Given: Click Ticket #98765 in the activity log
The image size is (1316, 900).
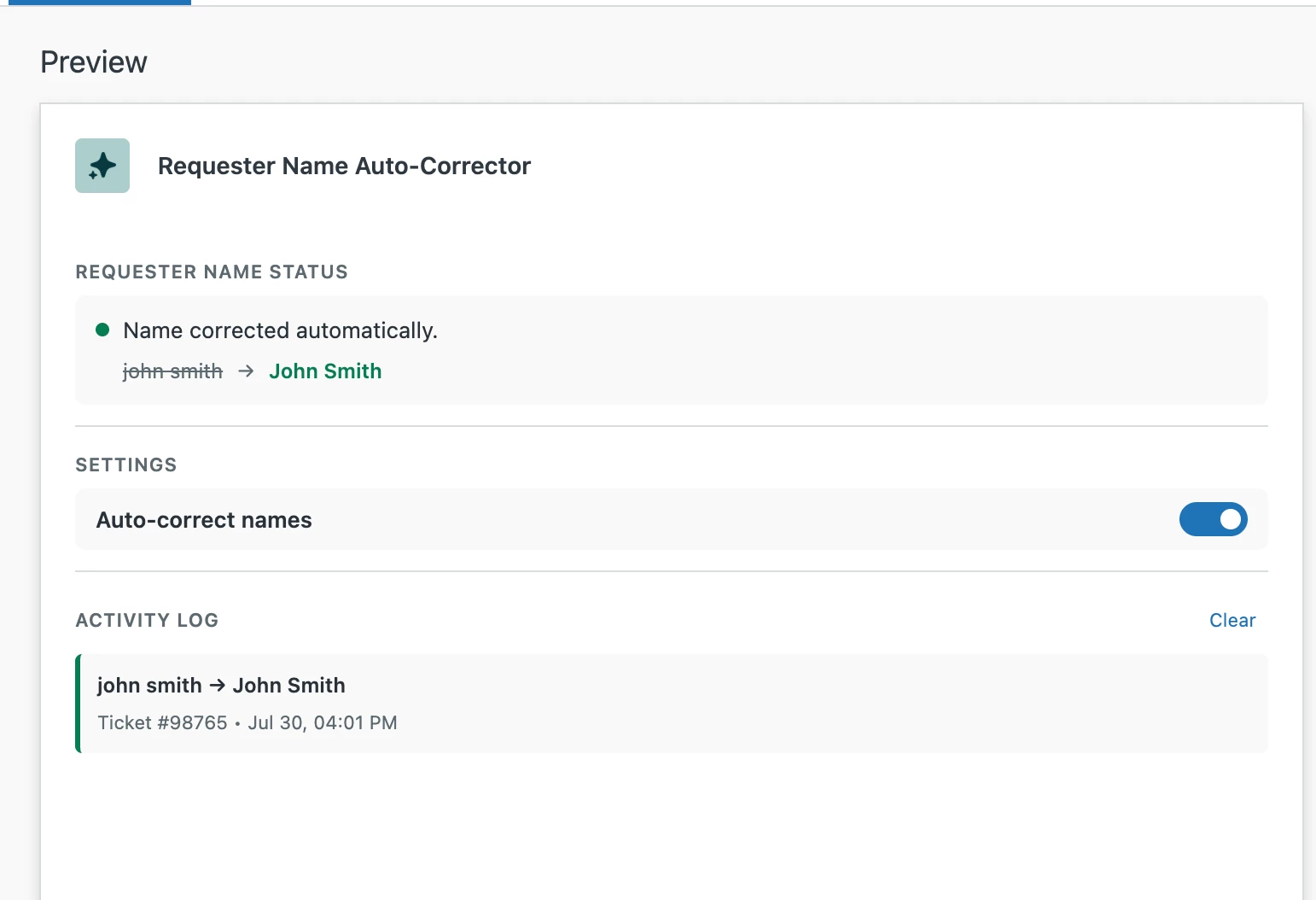Looking at the screenshot, I should point(162,723).
